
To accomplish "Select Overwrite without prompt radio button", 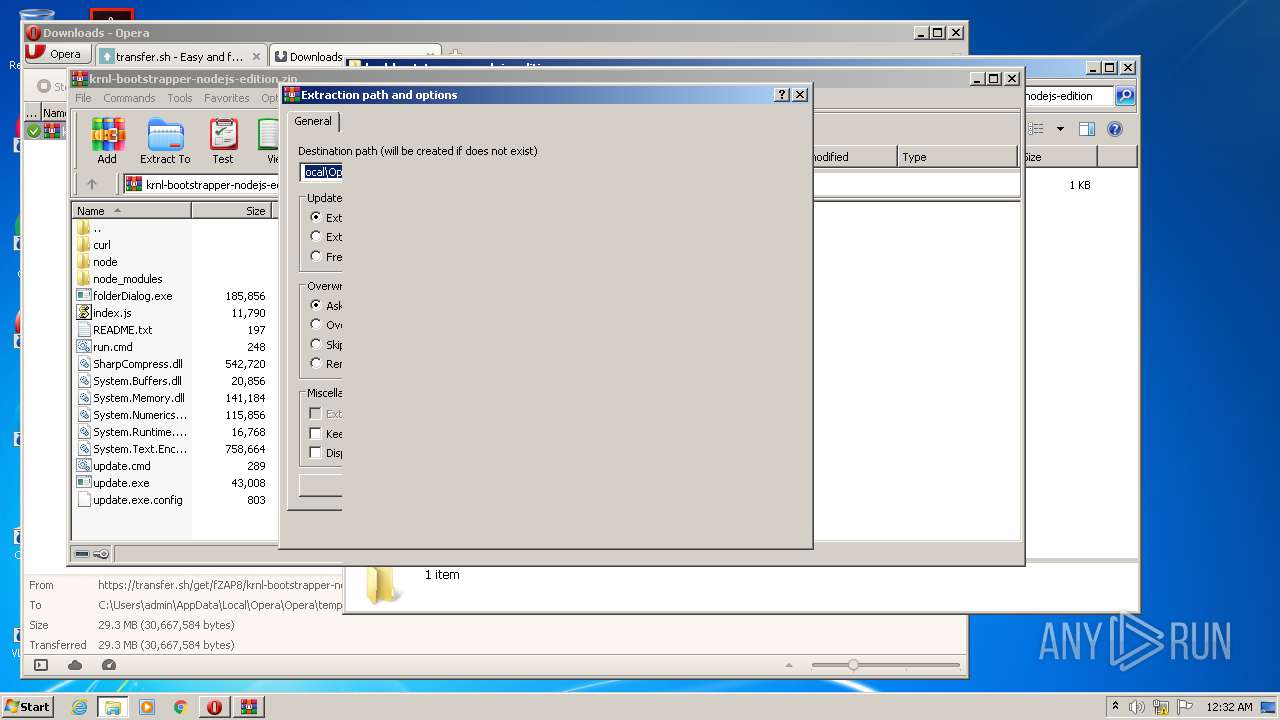I will 316,324.
